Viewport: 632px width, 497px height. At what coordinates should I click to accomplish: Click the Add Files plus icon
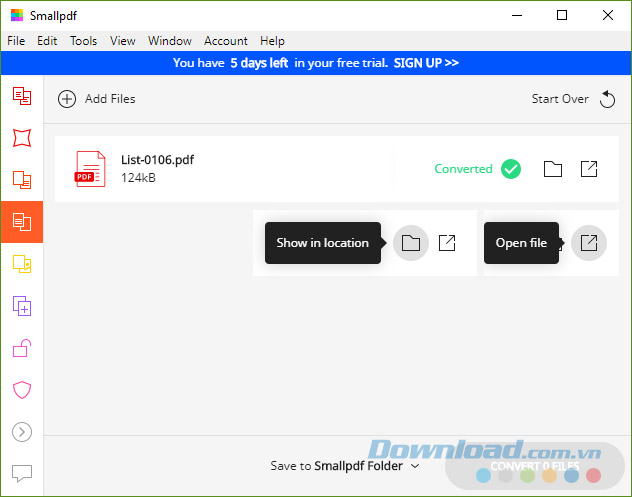click(67, 99)
